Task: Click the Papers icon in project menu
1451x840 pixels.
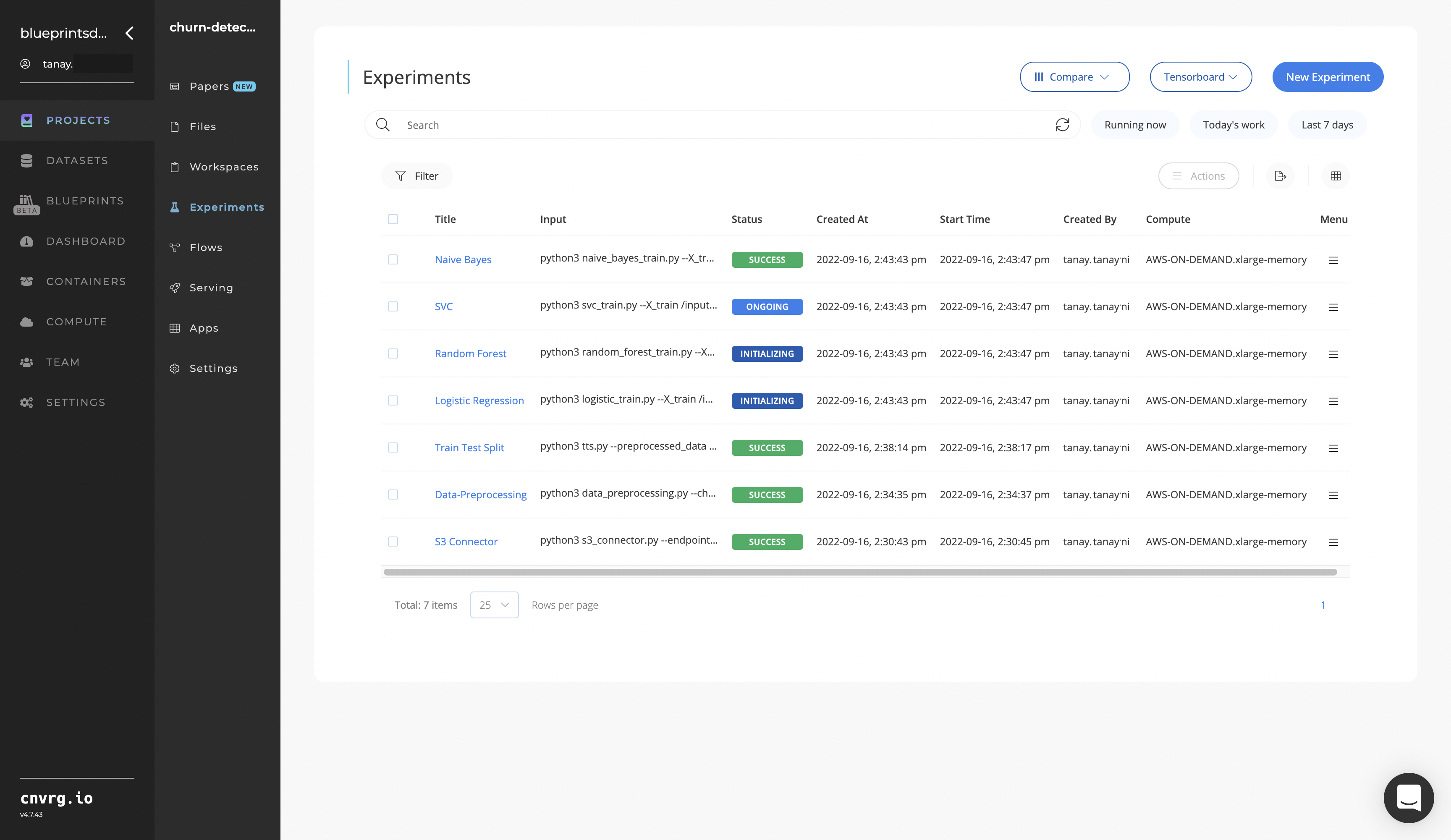Action: pos(175,86)
